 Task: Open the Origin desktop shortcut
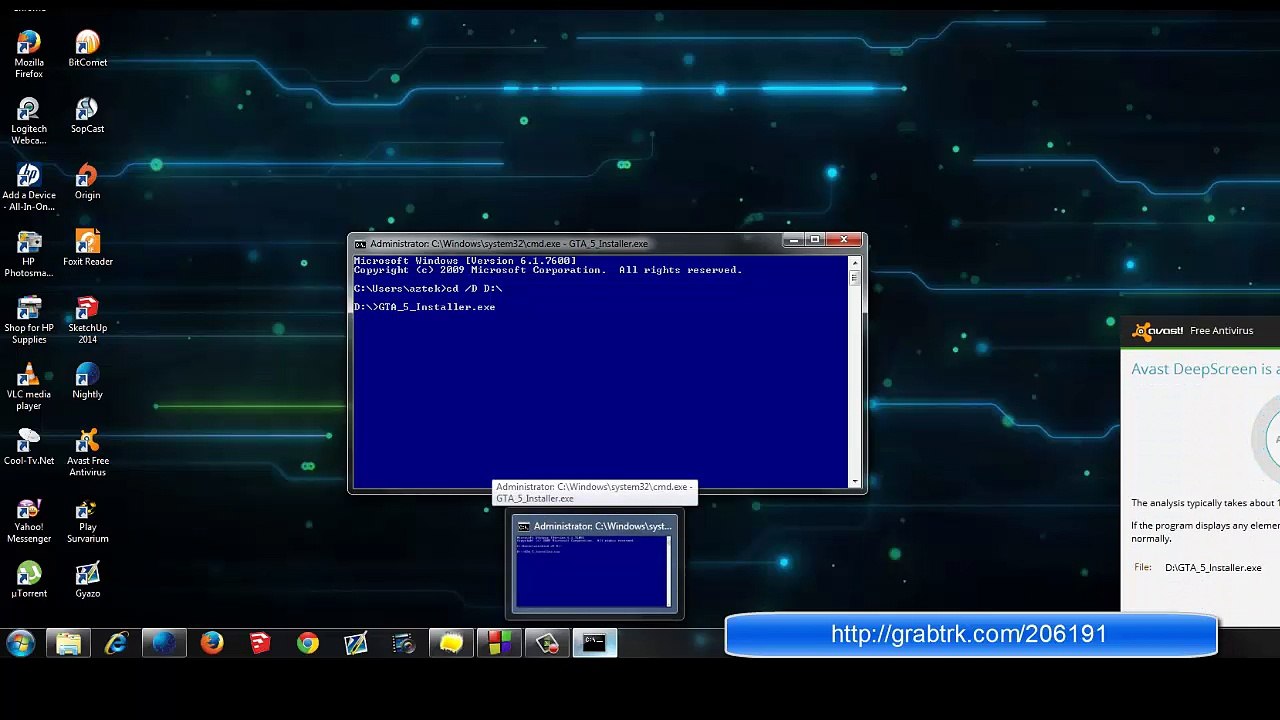(87, 182)
